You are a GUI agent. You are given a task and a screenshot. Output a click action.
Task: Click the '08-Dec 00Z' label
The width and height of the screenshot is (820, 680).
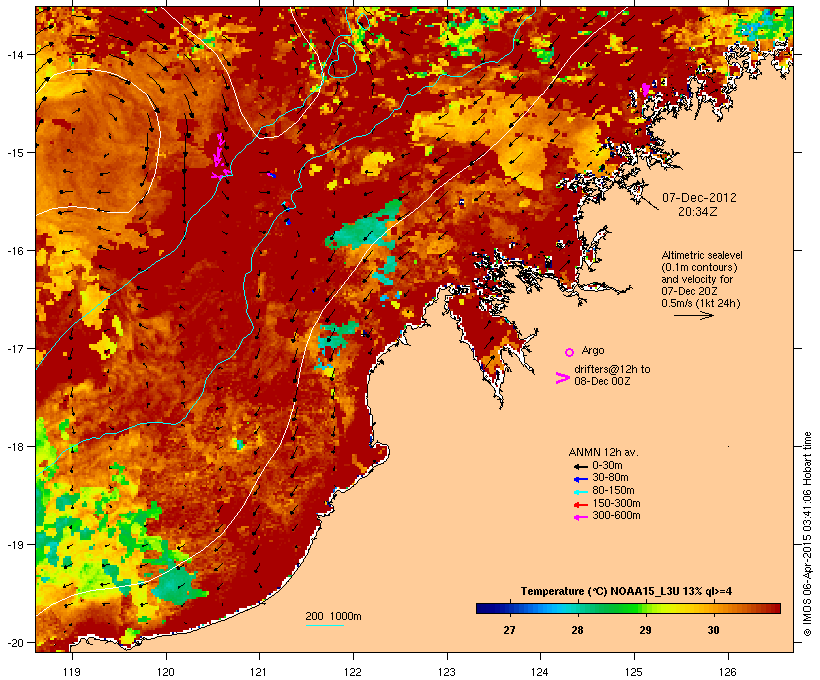(x=602, y=381)
